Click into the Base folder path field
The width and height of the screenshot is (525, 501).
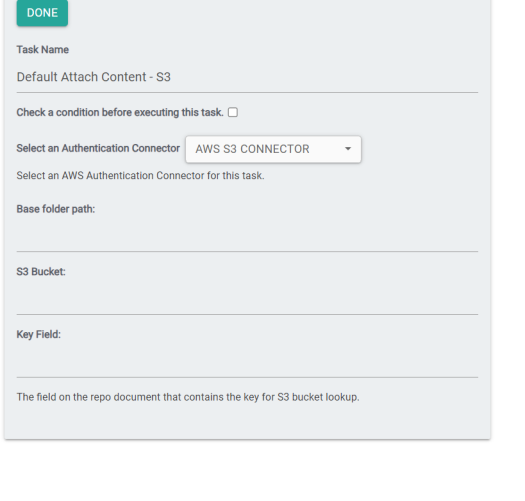point(247,236)
